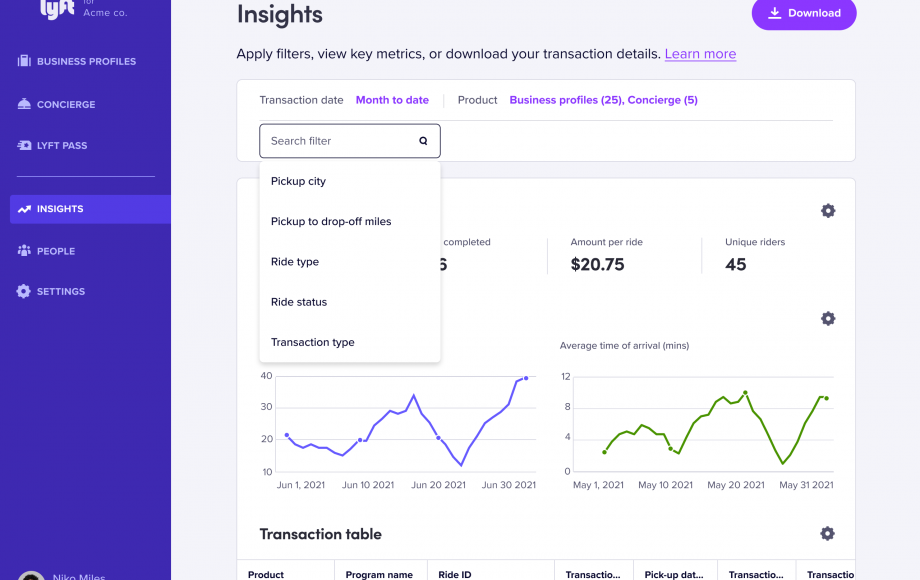Download the transaction details
920x580 pixels.
803,13
